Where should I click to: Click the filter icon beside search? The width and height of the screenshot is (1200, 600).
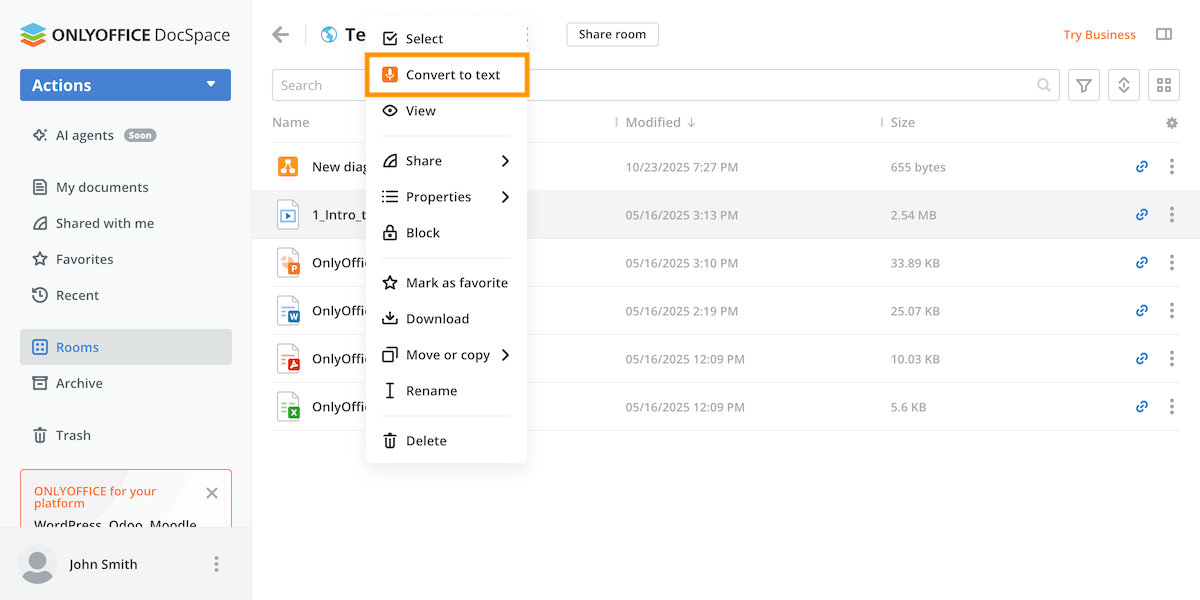tap(1084, 86)
